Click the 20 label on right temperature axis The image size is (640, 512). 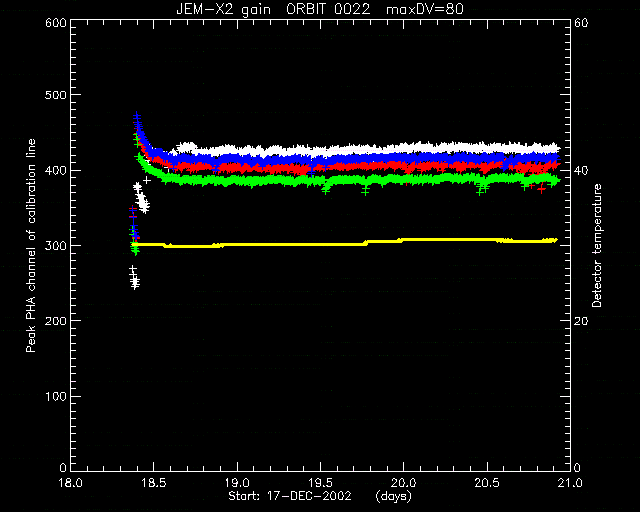(x=582, y=321)
